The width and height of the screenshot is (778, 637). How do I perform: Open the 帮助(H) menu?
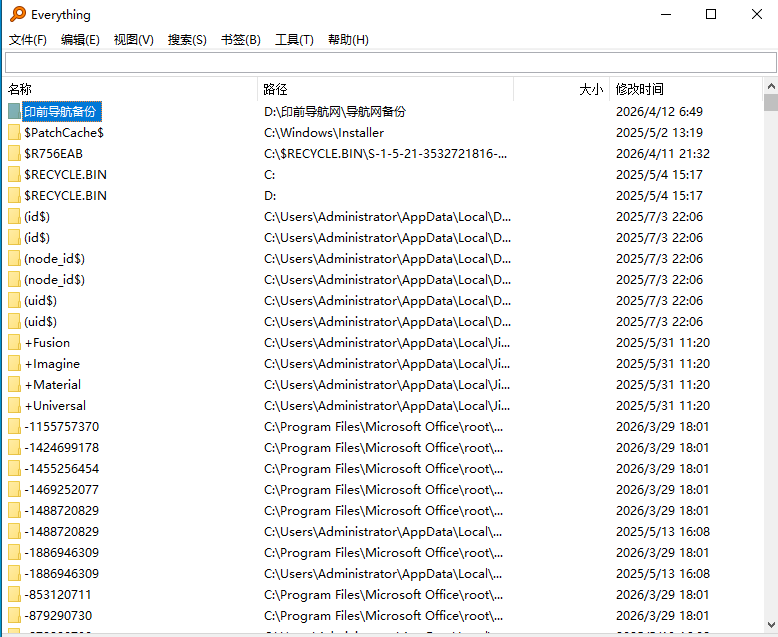click(348, 40)
